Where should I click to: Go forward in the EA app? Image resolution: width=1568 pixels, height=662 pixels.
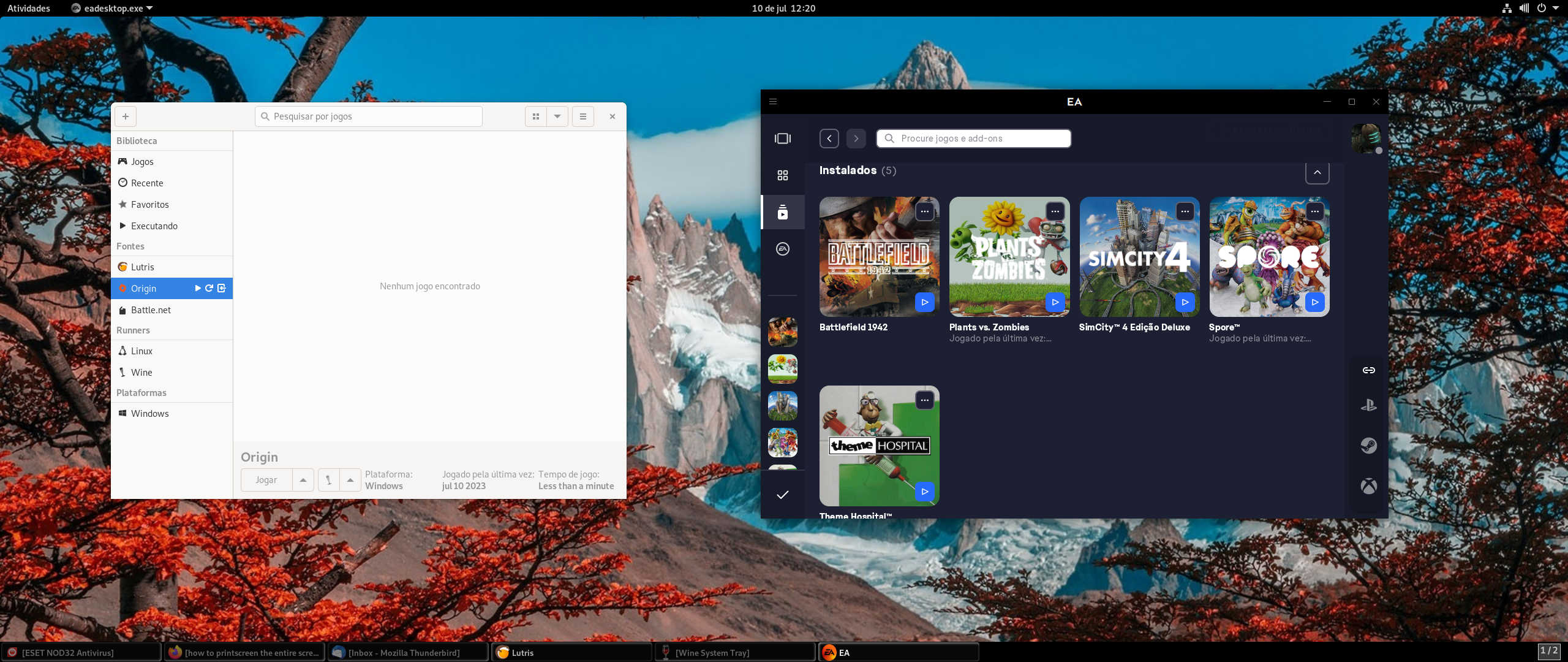[x=856, y=139]
